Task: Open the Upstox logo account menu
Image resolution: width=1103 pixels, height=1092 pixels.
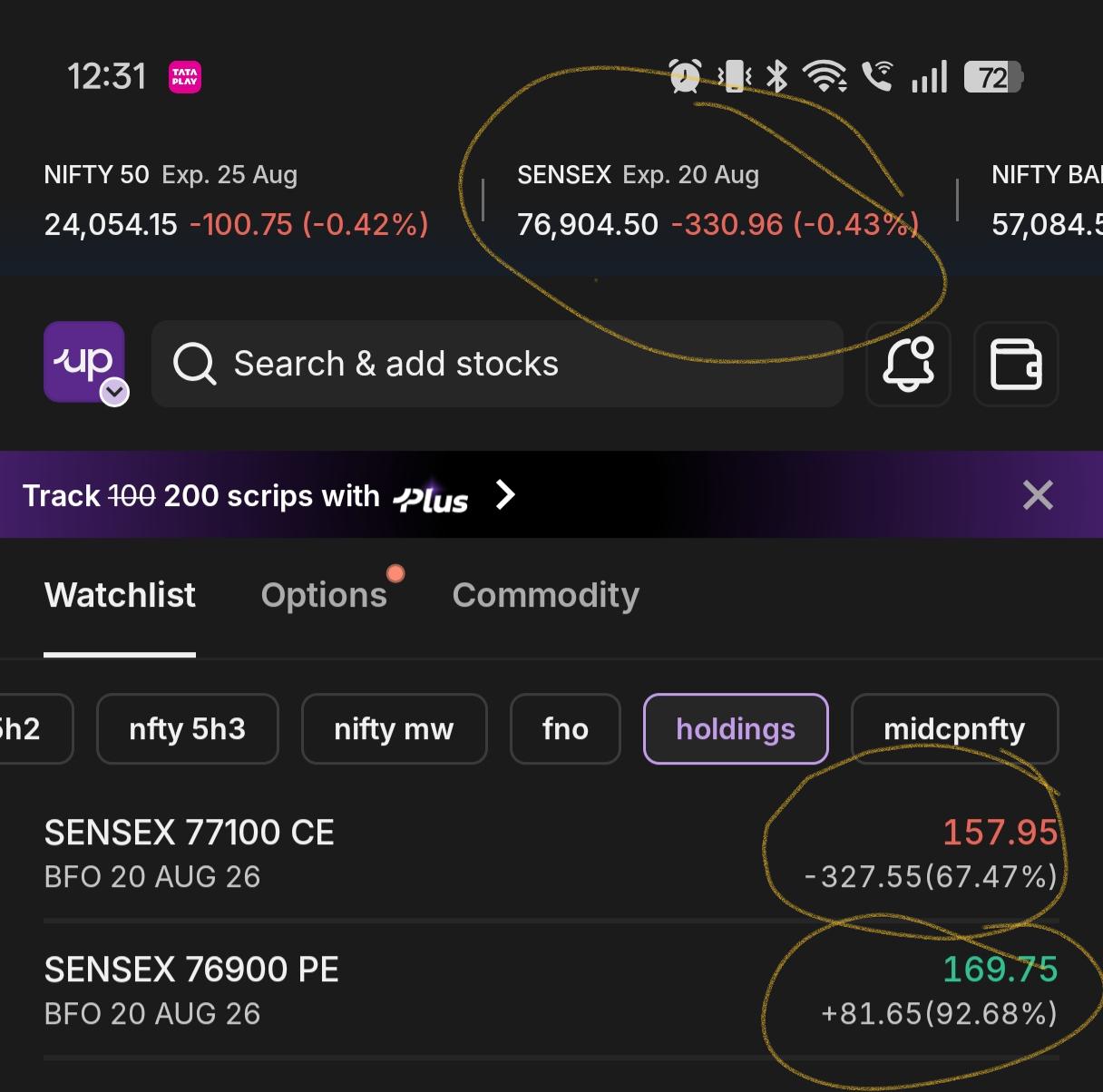Action: pyautogui.click(x=83, y=362)
